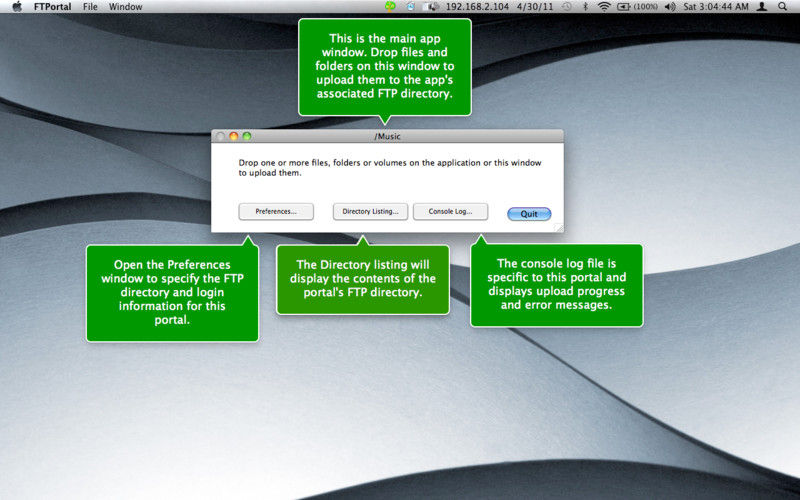Zoom the /Music window with green button
This screenshot has height=500, width=800.
pos(247,136)
